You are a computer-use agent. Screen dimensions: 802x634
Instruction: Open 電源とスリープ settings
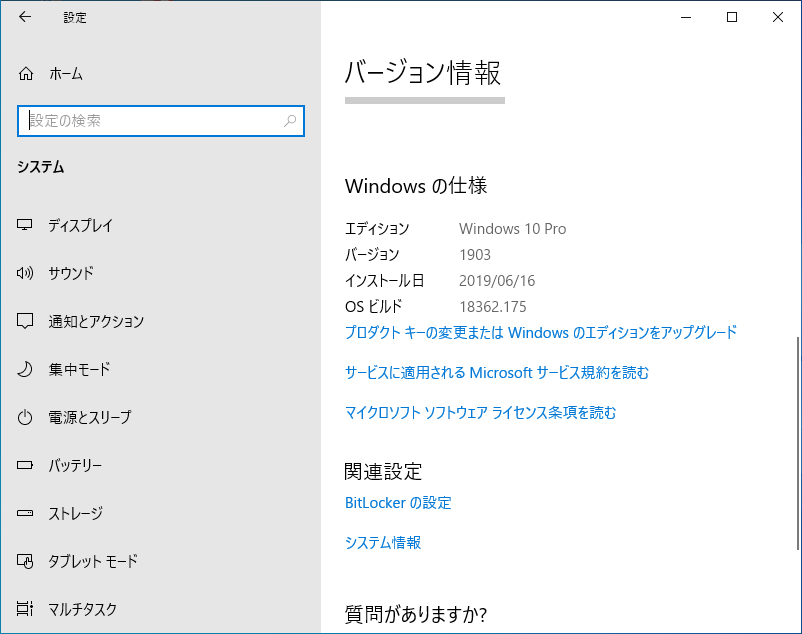click(90, 417)
